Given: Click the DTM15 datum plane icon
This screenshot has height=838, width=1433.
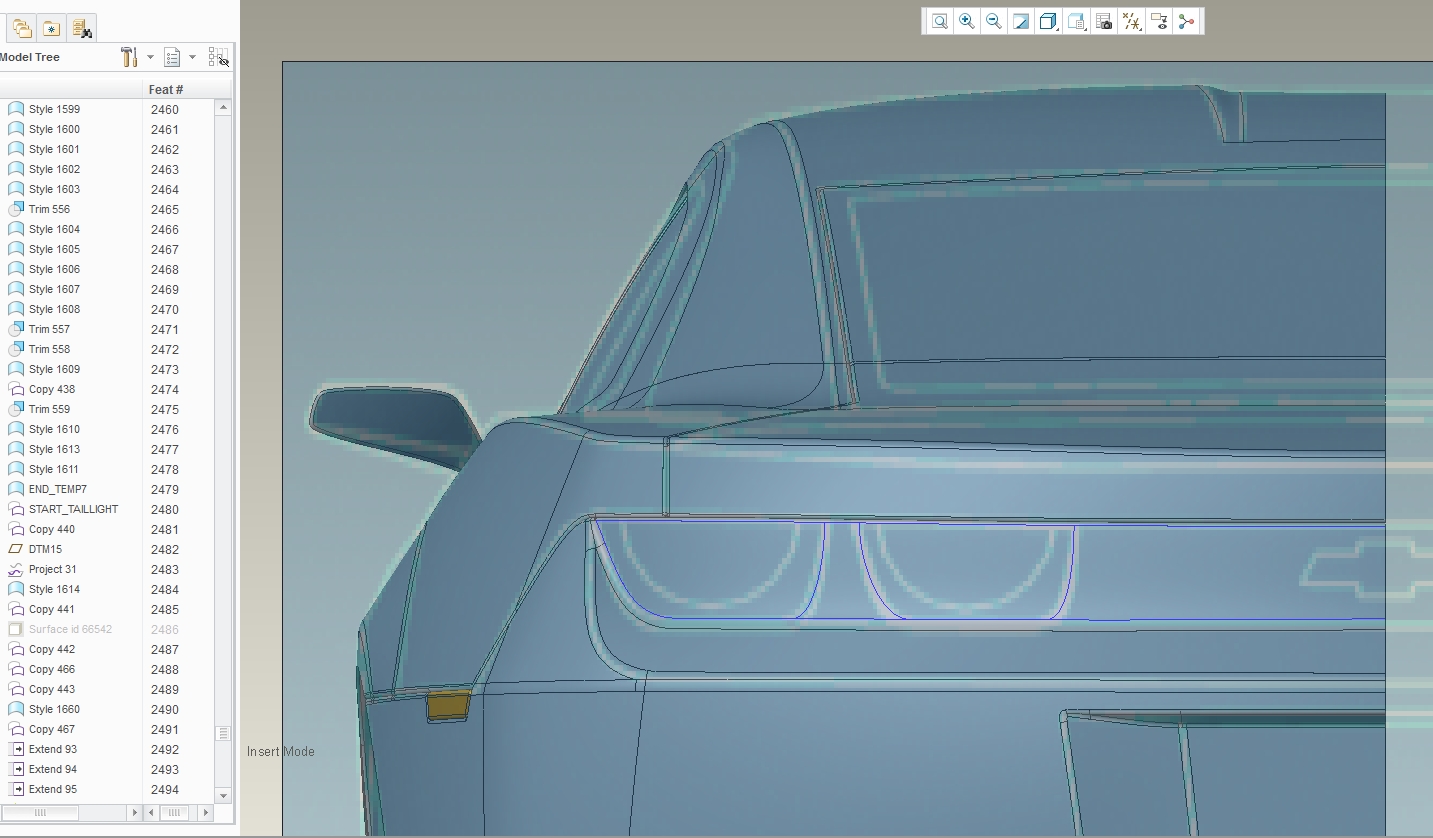Looking at the screenshot, I should pyautogui.click(x=16, y=549).
